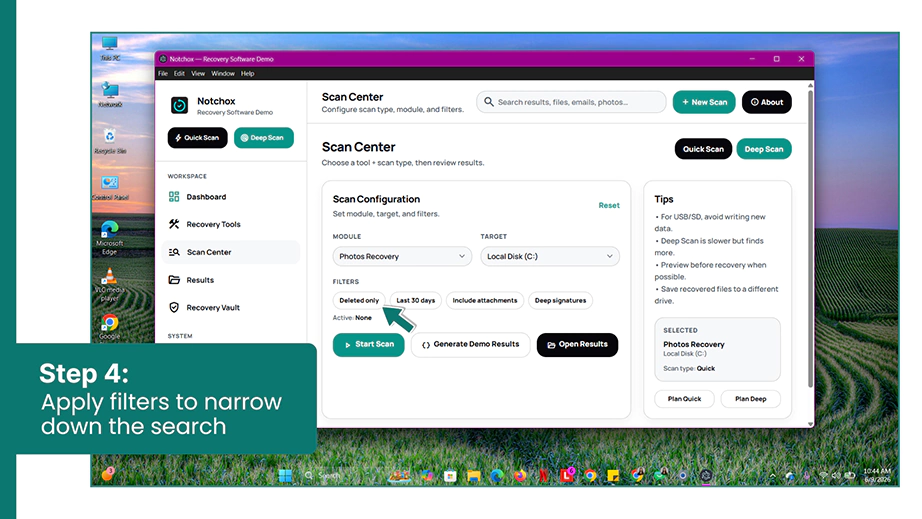Click the Open Results button
The image size is (922, 519).
coord(577,344)
